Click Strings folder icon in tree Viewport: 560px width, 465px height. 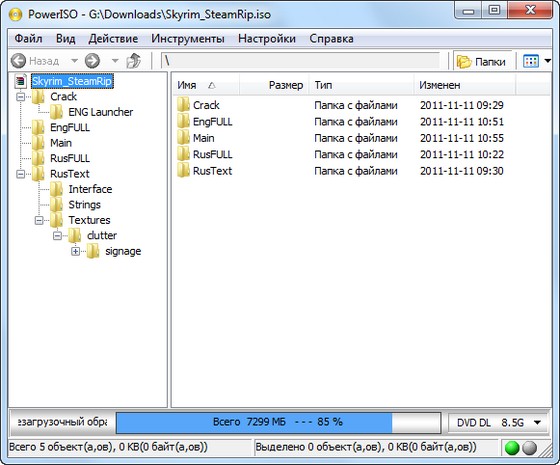click(56, 205)
